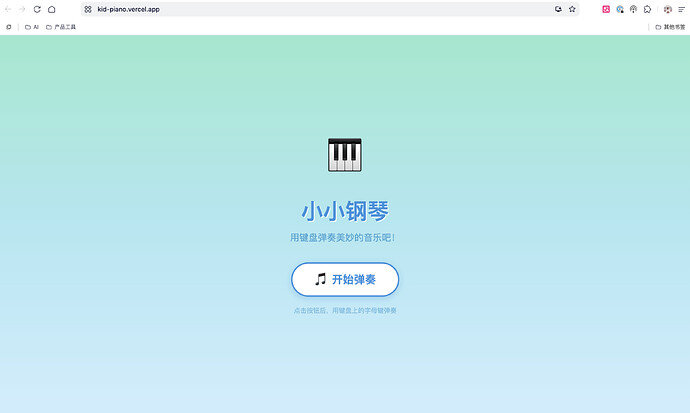Image resolution: width=690 pixels, height=413 pixels.
Task: Click the 小小钢琴 title heading
Action: 345,211
